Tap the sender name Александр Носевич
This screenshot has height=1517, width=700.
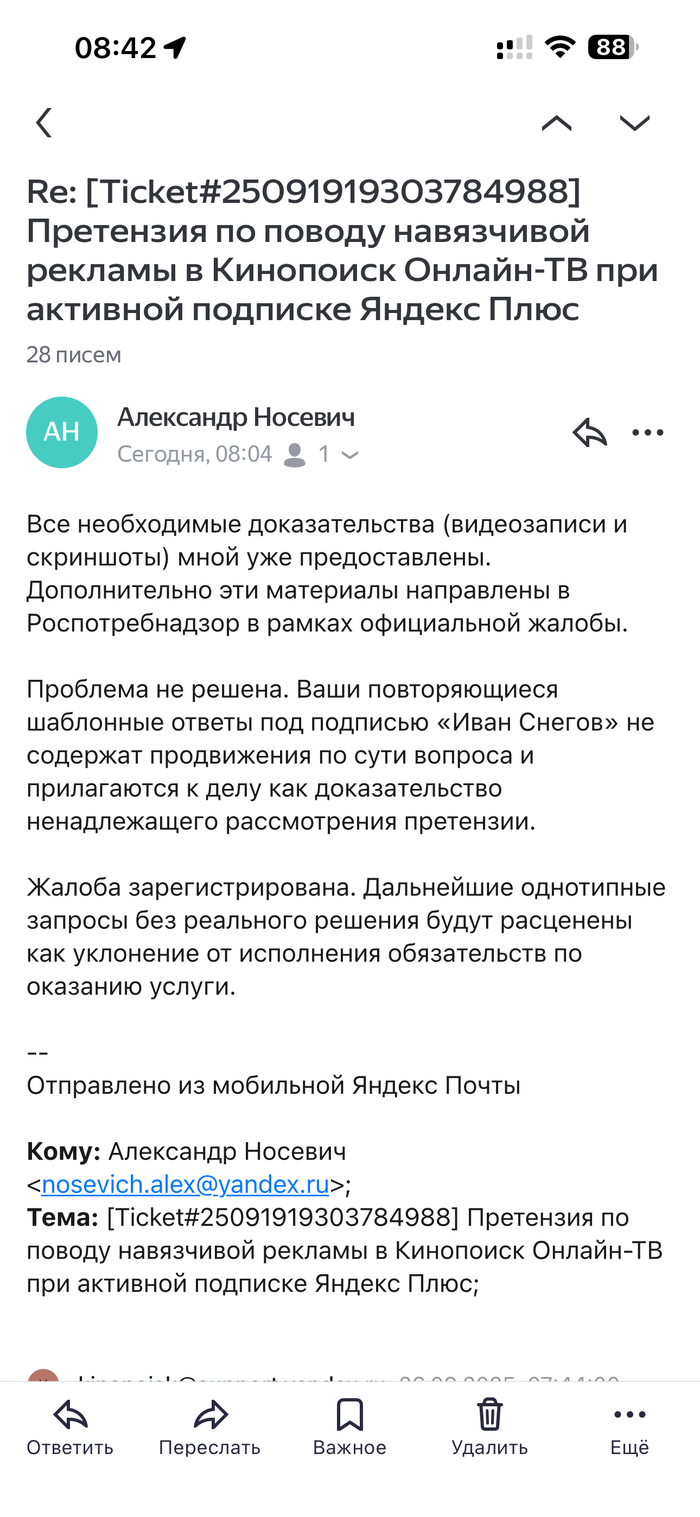[x=236, y=416]
